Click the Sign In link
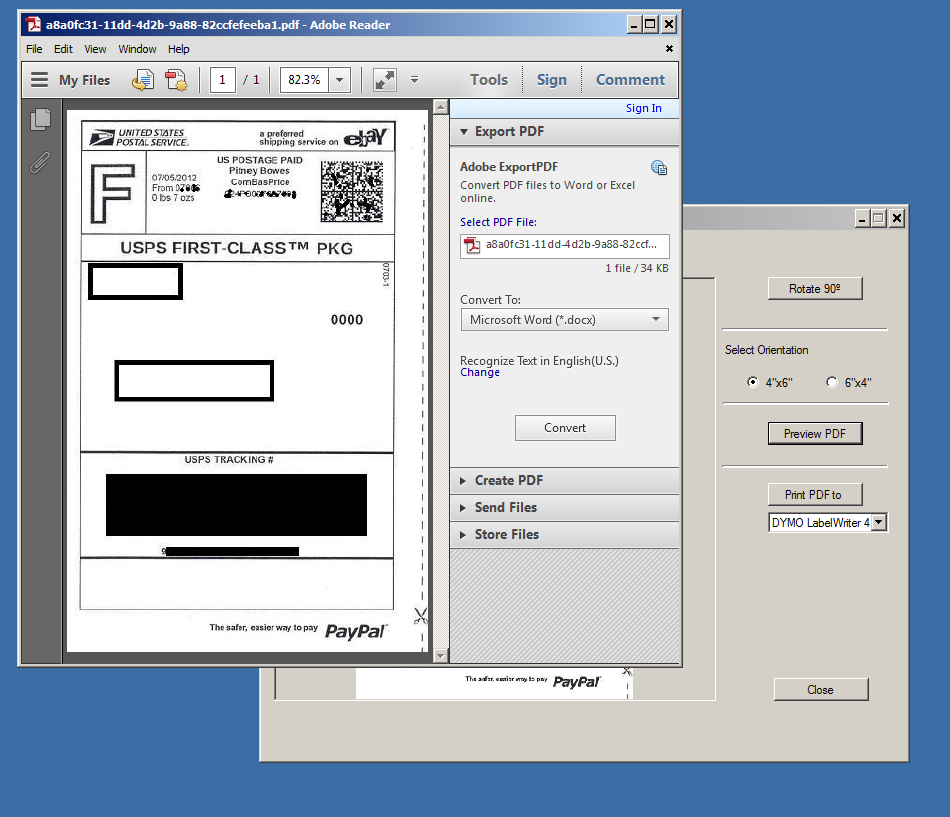This screenshot has height=817, width=950. coord(643,108)
